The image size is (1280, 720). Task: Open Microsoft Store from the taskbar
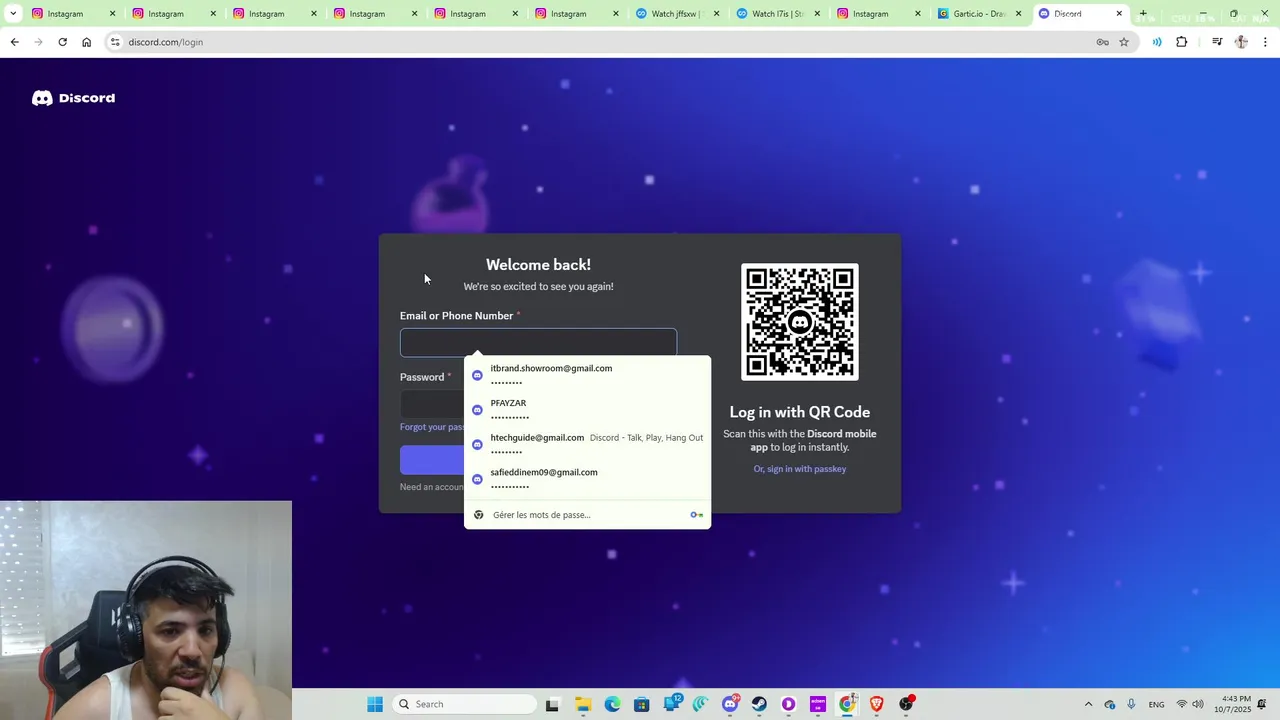641,704
